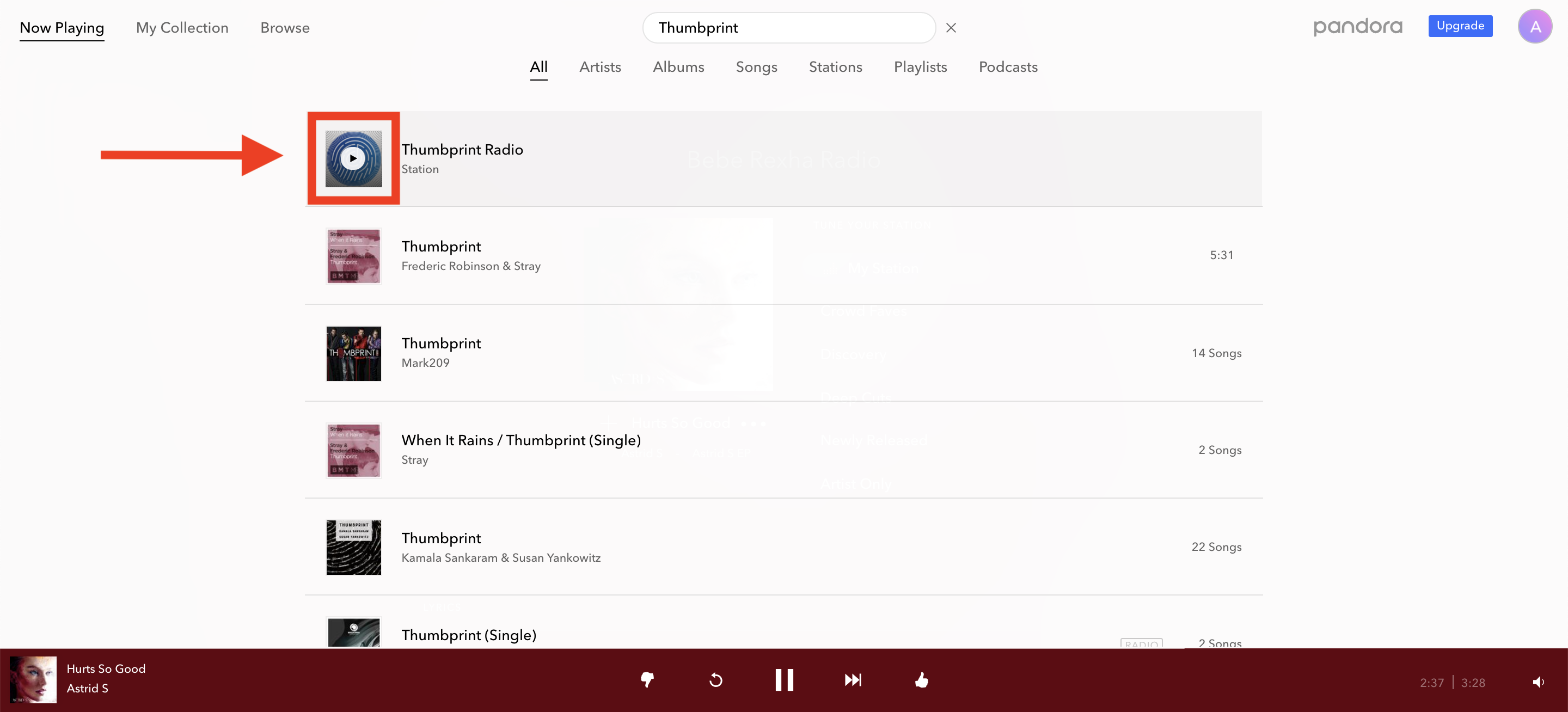Click the thumbs up icon for current song
Image resolution: width=1568 pixels, height=712 pixels.
click(x=920, y=680)
